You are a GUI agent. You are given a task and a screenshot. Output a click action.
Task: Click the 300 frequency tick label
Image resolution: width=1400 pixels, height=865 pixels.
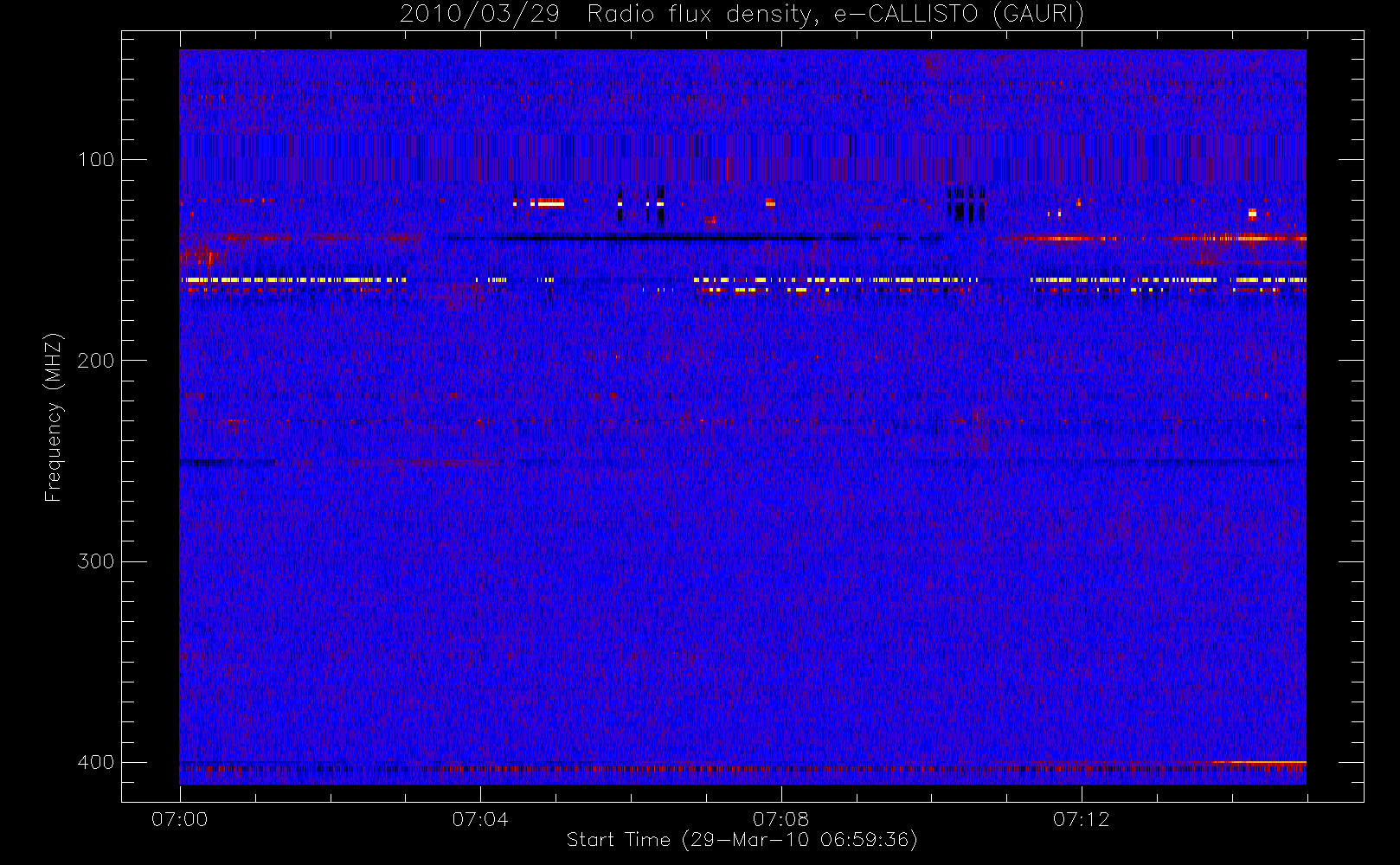pyautogui.click(x=95, y=561)
